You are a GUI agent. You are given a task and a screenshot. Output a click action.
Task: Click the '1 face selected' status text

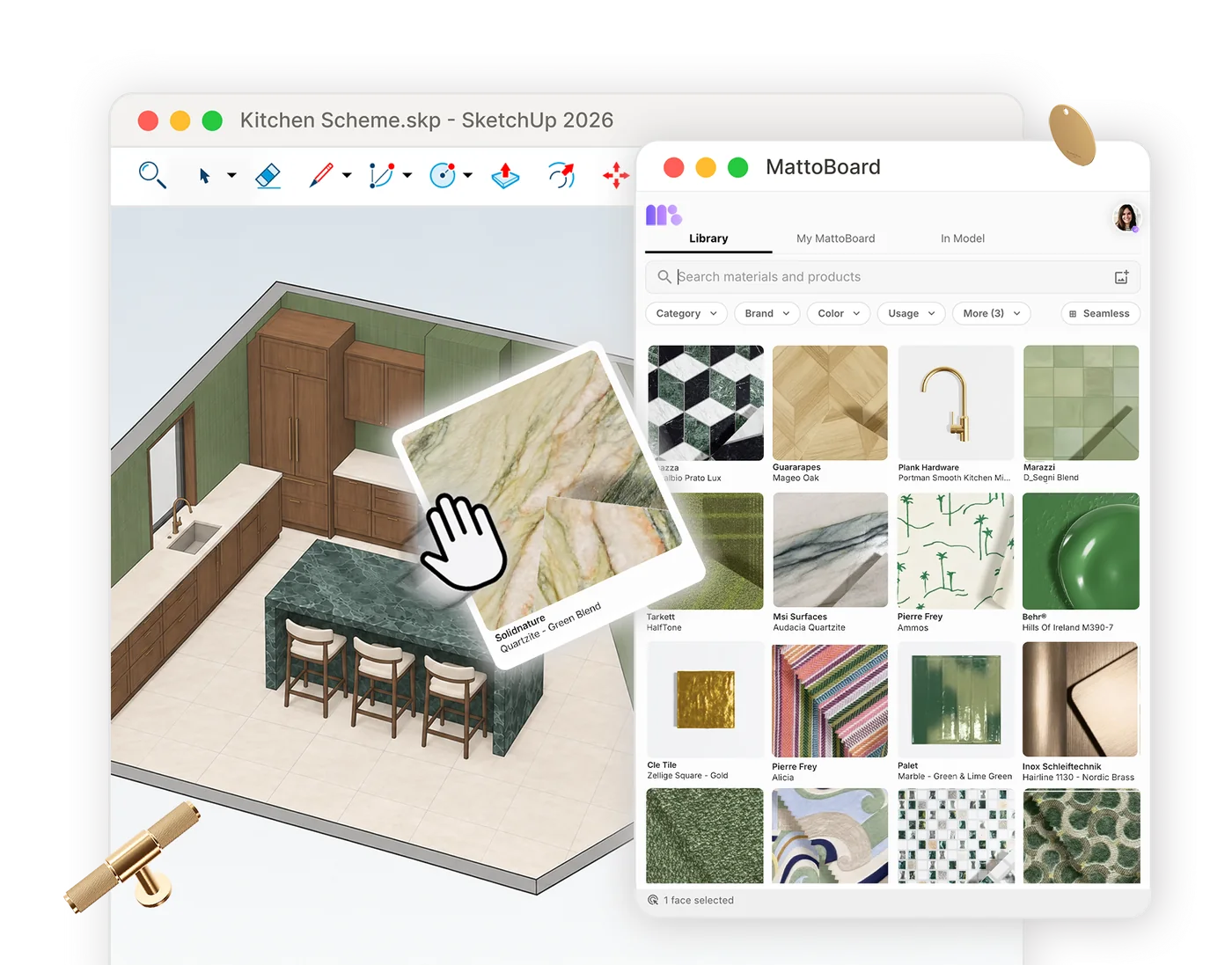click(x=699, y=901)
